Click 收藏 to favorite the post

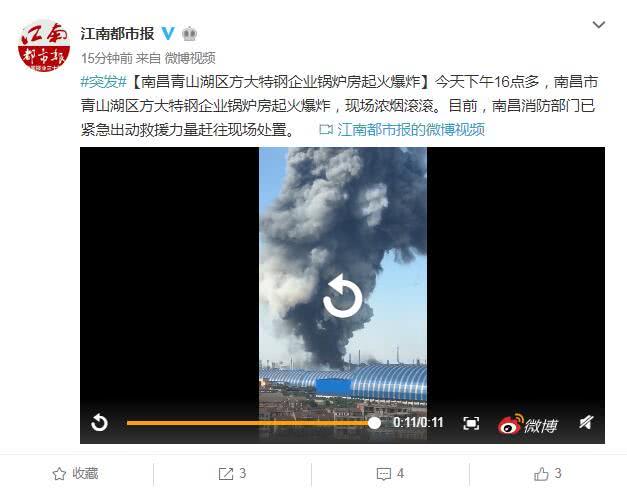[75, 474]
